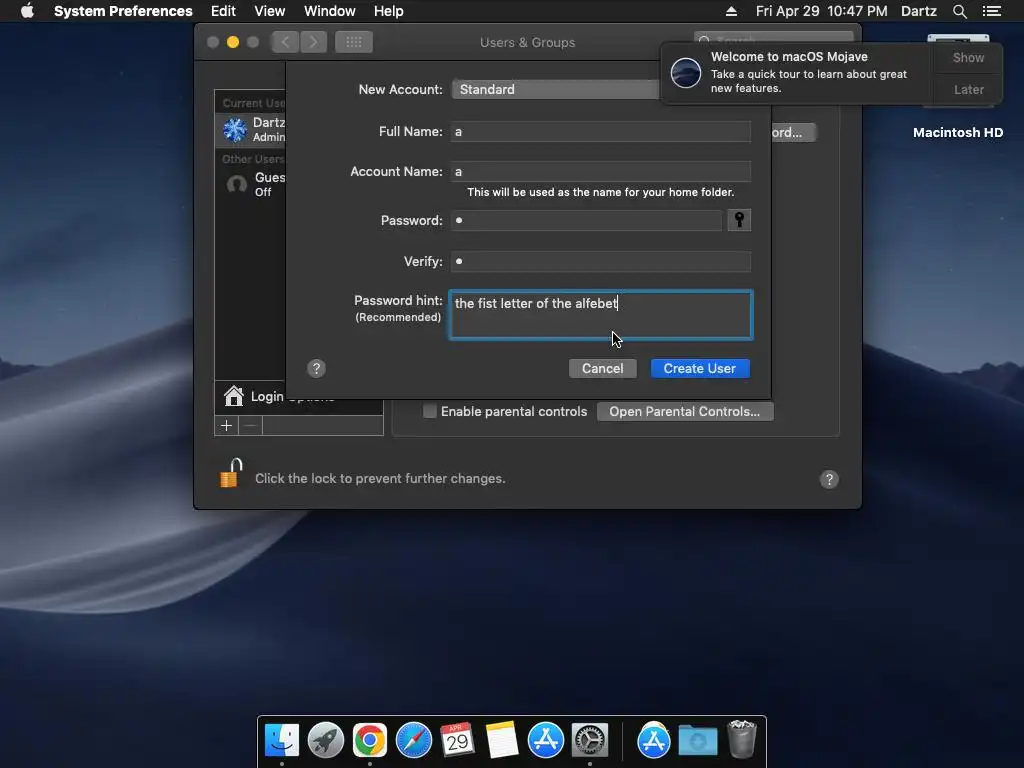Click the Create User button
This screenshot has height=768, width=1024.
point(700,368)
